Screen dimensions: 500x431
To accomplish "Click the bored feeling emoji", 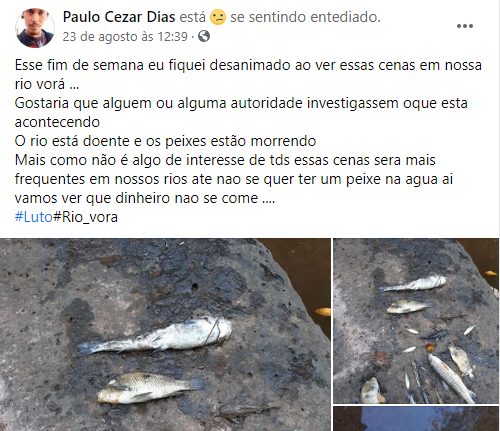I will click(x=218, y=17).
